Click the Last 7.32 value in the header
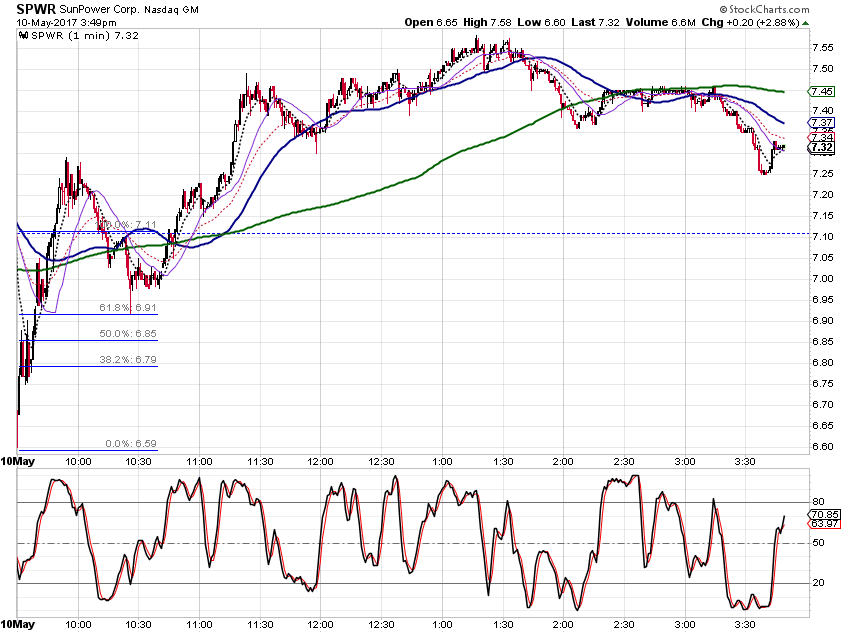The image size is (850, 633). (x=595, y=22)
